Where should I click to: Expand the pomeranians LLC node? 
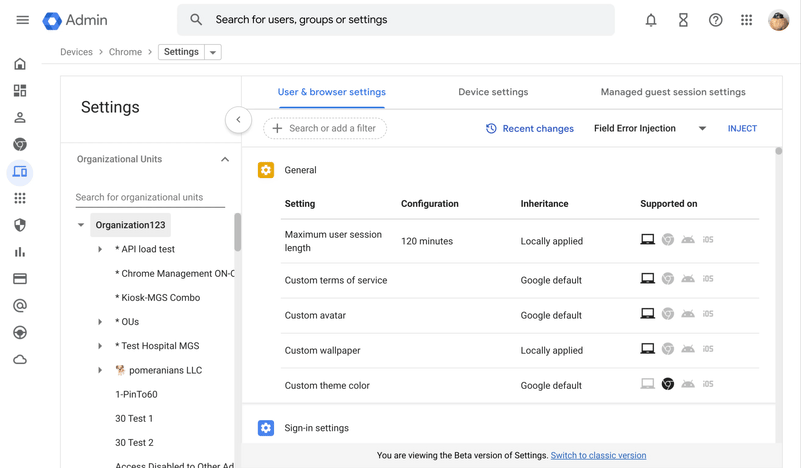point(100,370)
